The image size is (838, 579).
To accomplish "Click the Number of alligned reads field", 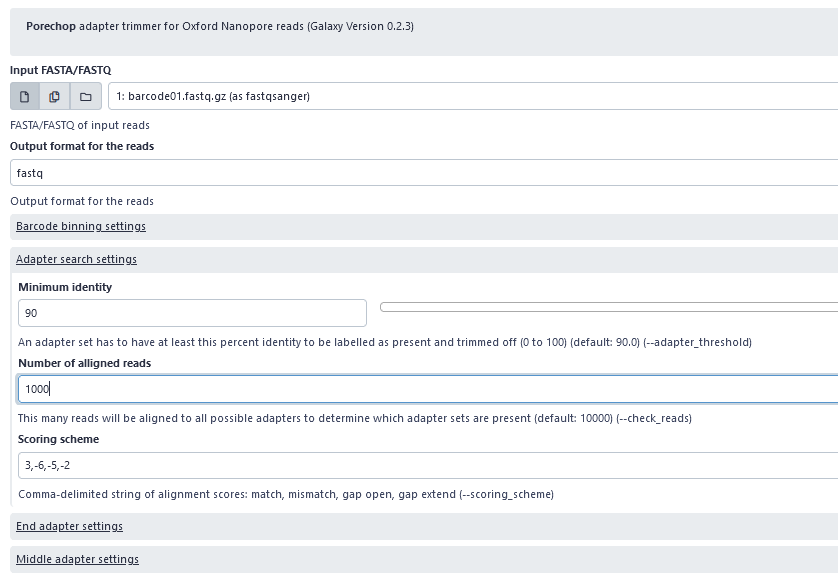I will coord(428,389).
